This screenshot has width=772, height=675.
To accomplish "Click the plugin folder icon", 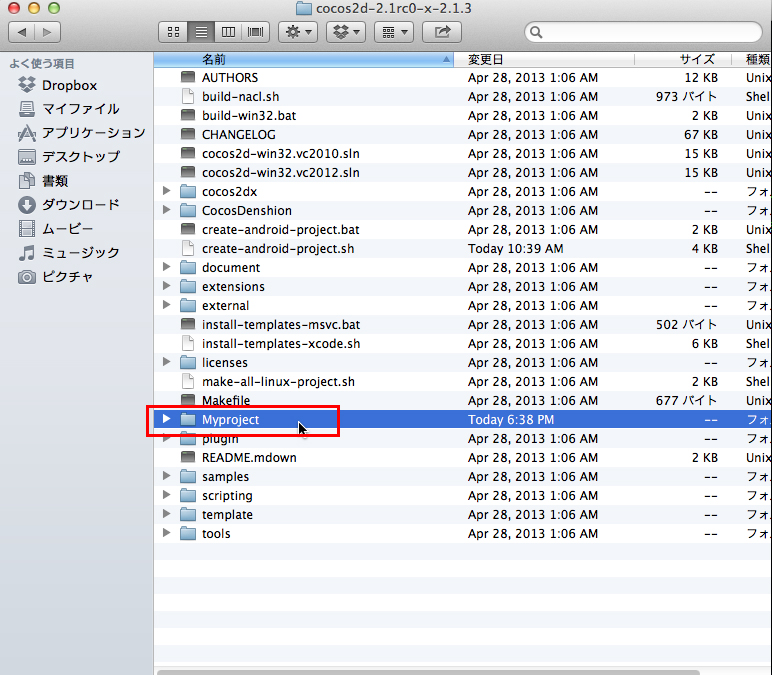I will [188, 438].
